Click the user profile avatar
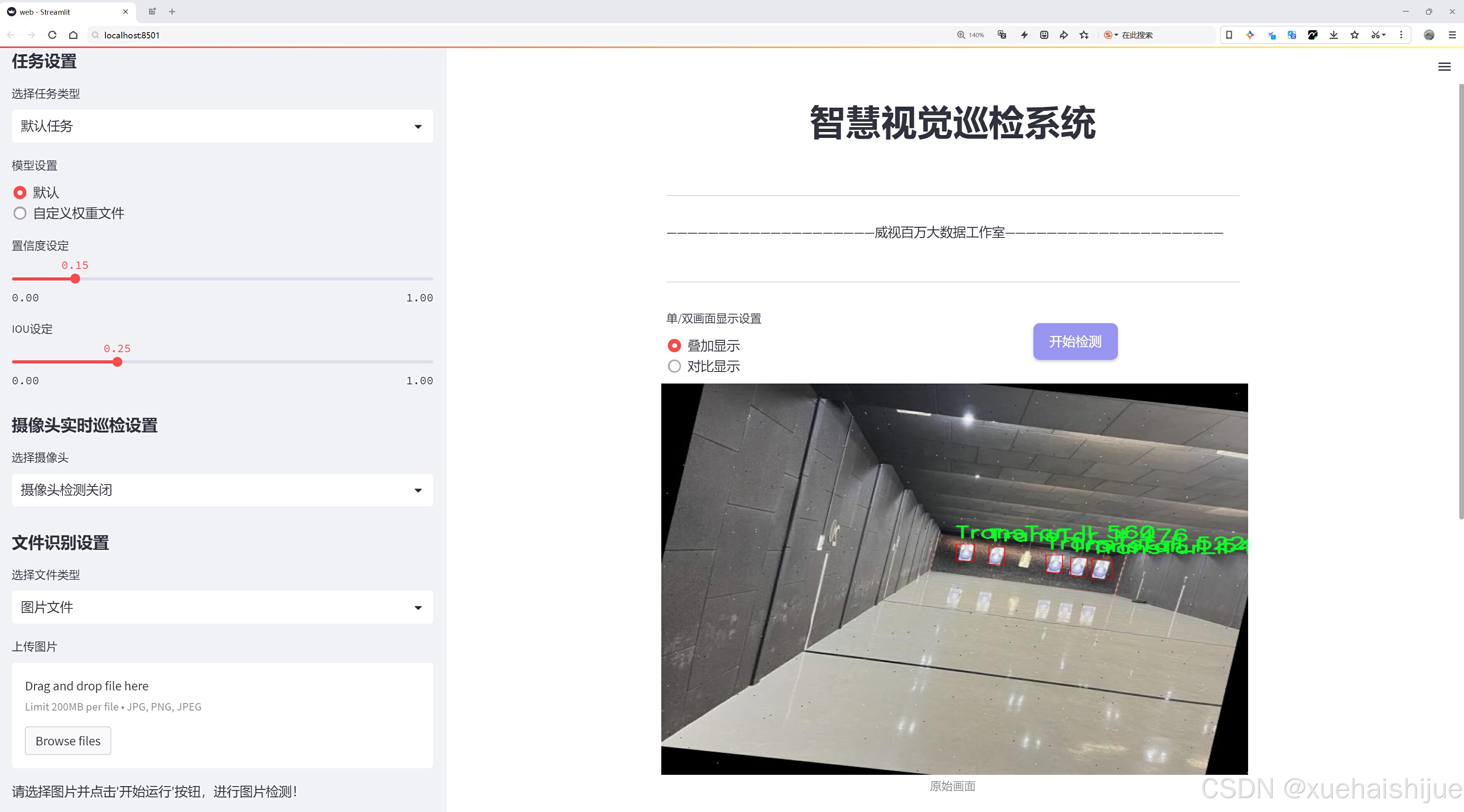This screenshot has height=812, width=1464. pyautogui.click(x=1429, y=34)
